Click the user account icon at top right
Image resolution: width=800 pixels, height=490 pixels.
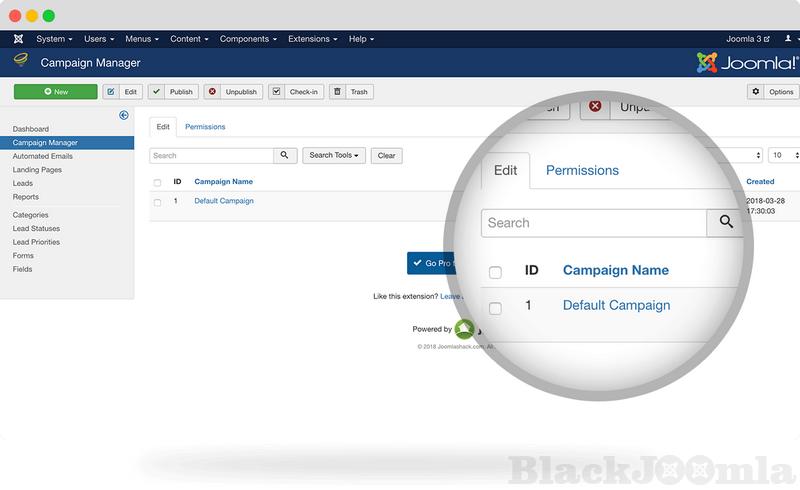point(787,39)
